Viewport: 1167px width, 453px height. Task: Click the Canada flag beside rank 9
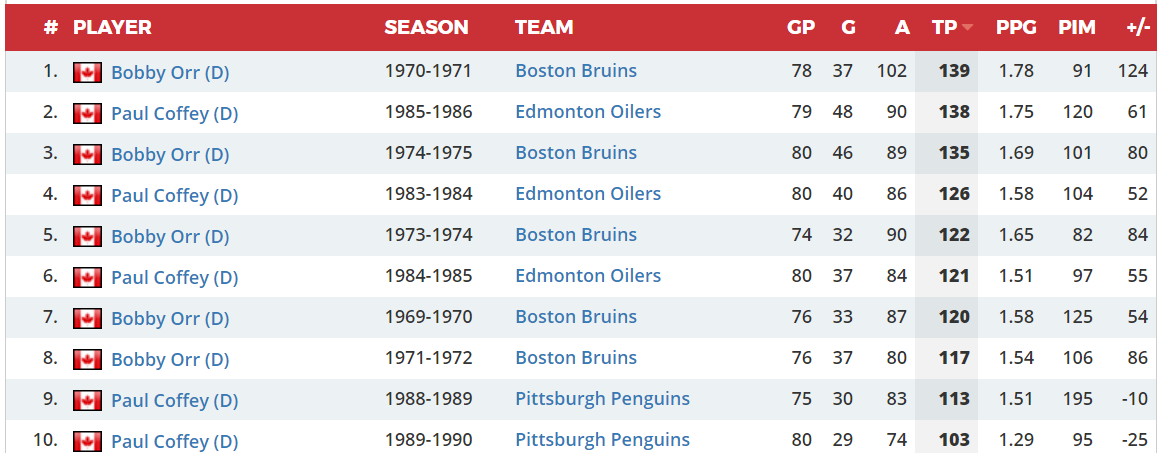click(x=87, y=400)
